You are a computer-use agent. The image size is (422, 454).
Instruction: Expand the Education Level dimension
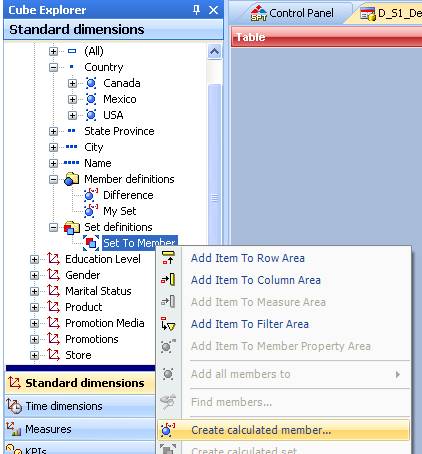(x=34, y=259)
